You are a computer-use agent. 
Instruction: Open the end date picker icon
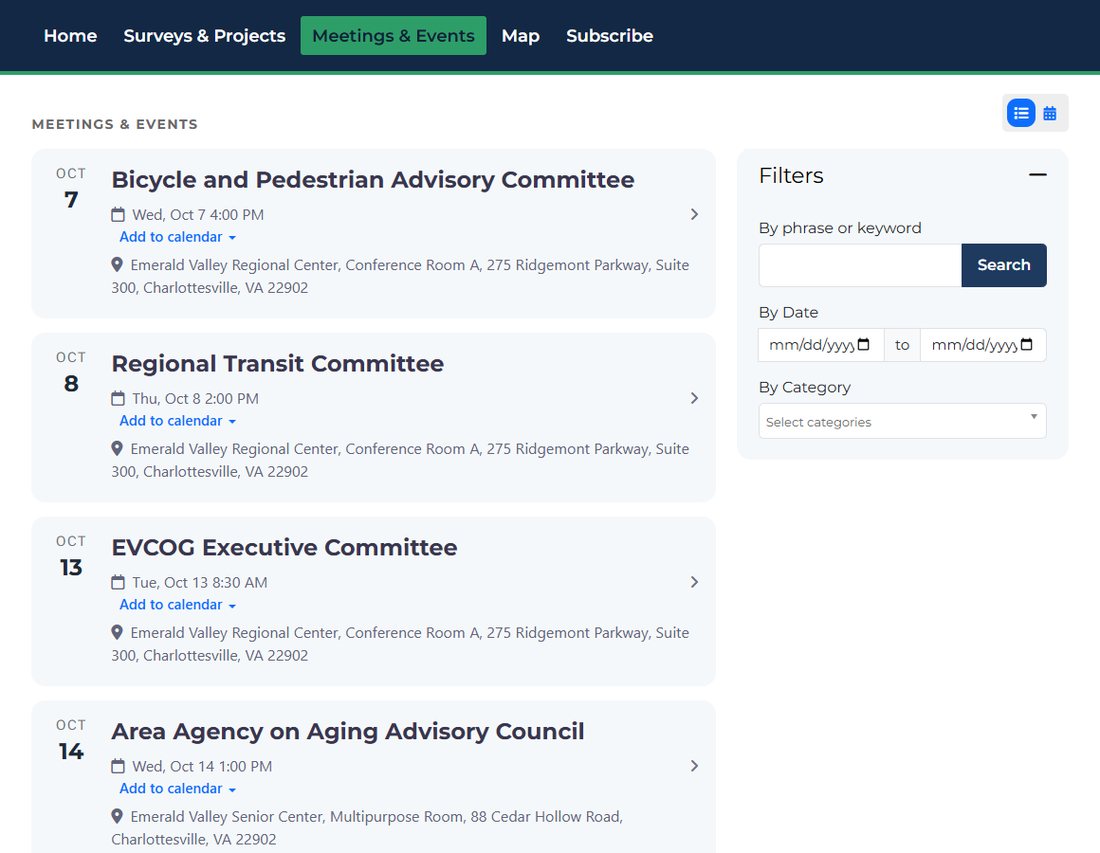[1026, 344]
